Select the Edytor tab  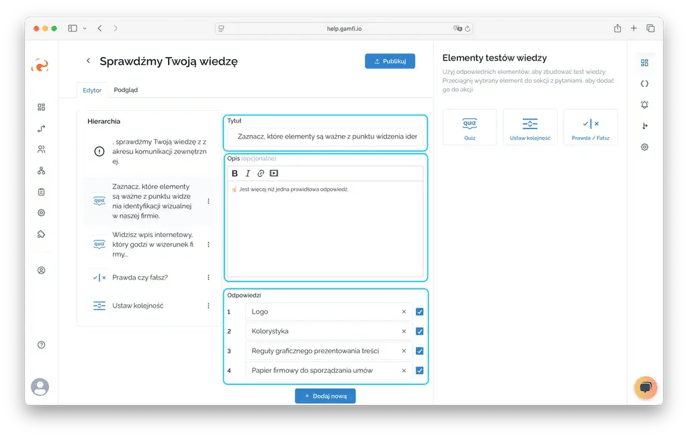(92, 90)
